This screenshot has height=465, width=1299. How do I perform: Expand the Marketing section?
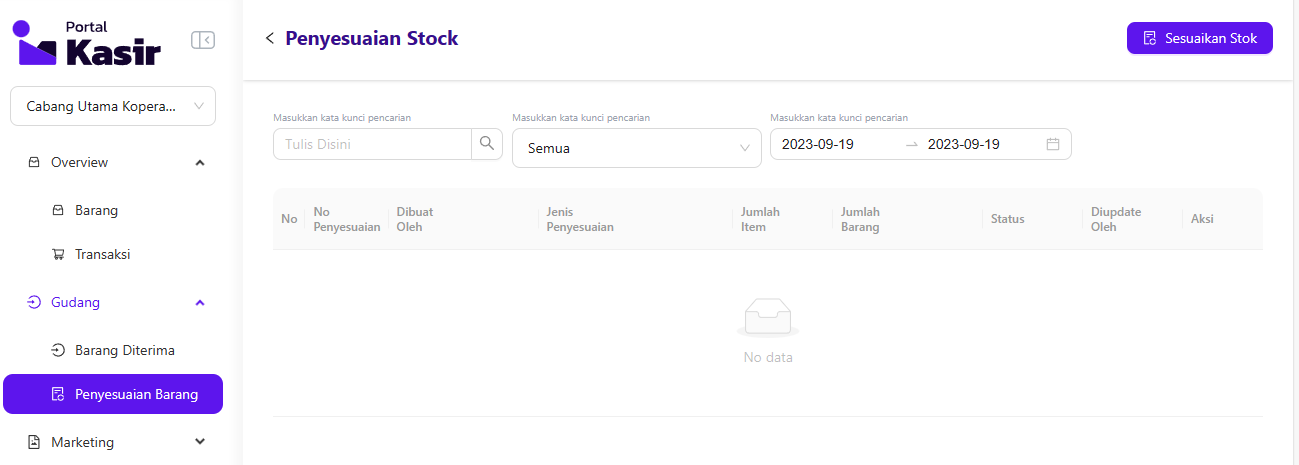click(200, 442)
